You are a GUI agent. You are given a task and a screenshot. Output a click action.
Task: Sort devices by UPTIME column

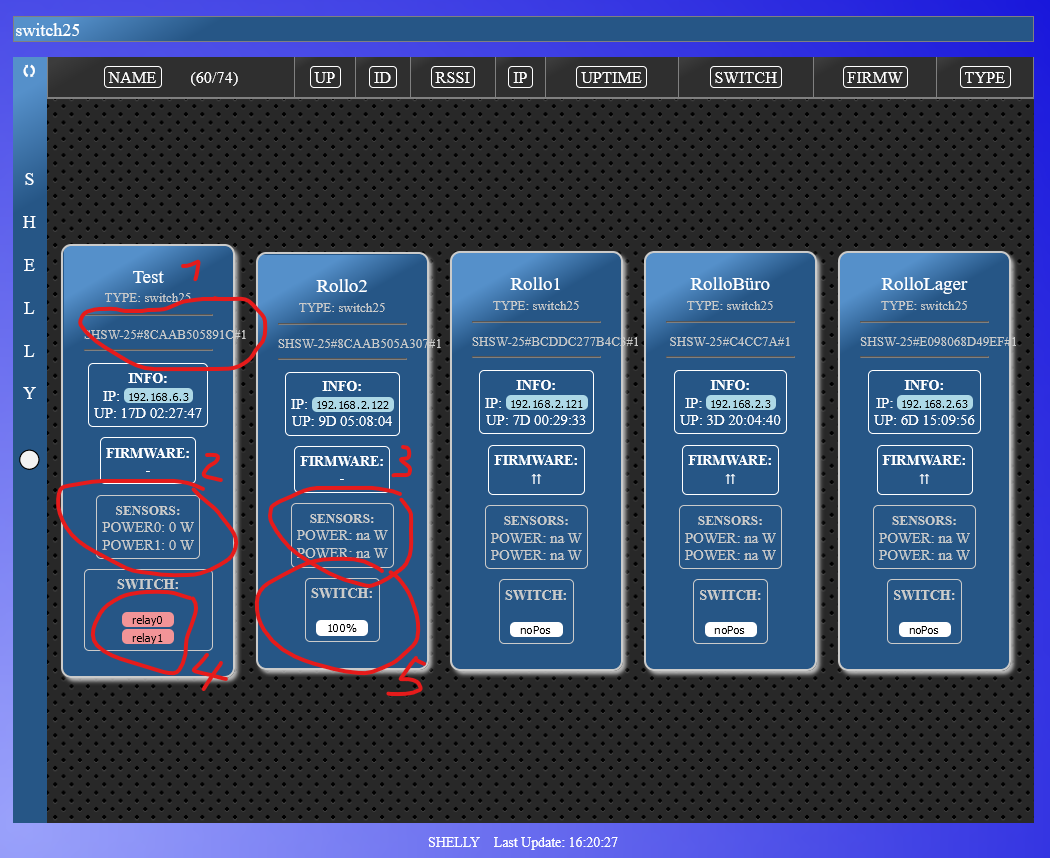[611, 78]
